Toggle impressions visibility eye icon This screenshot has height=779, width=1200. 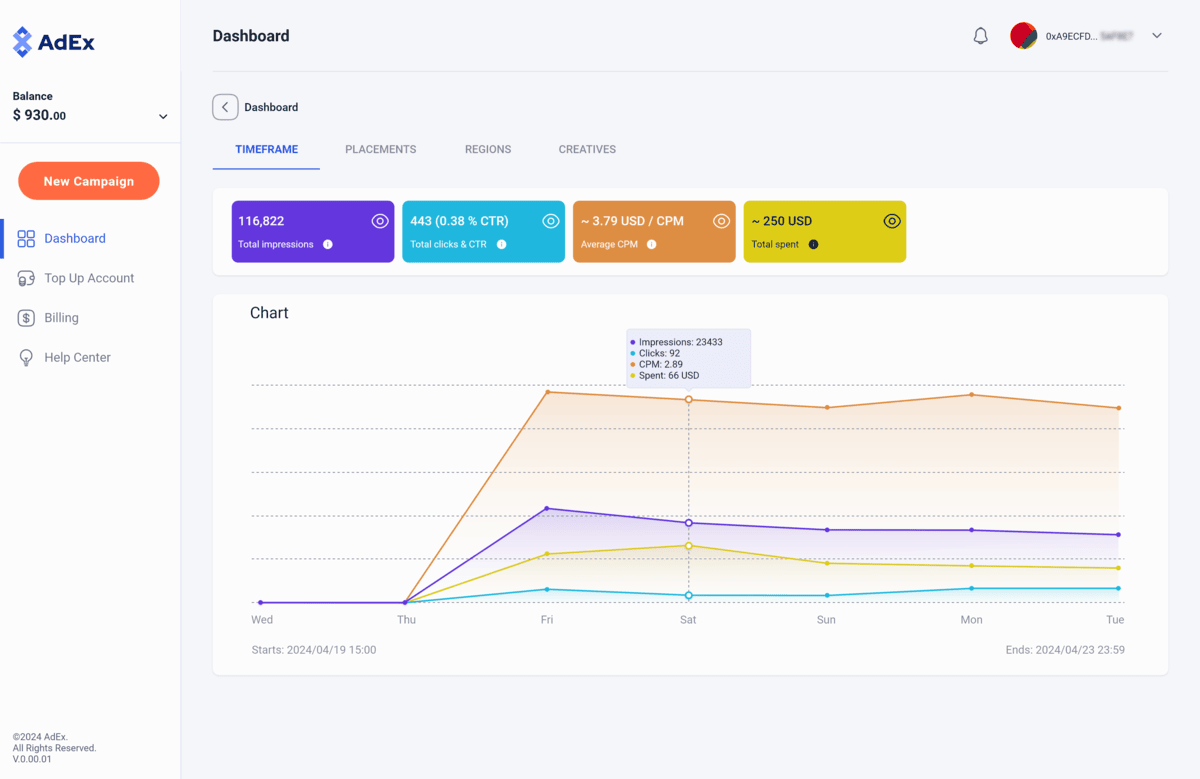[380, 221]
